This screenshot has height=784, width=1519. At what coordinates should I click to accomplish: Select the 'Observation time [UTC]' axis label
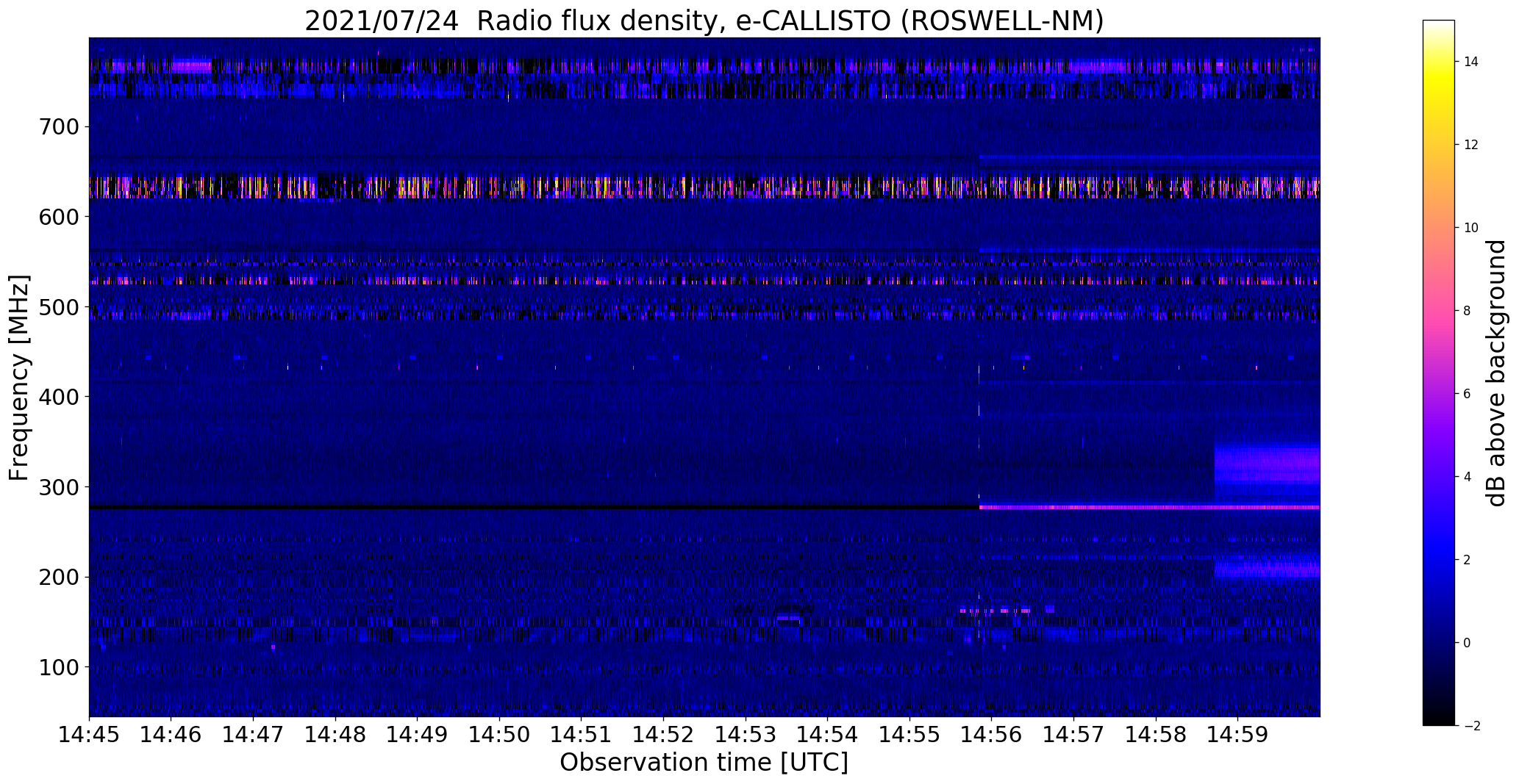(x=704, y=762)
